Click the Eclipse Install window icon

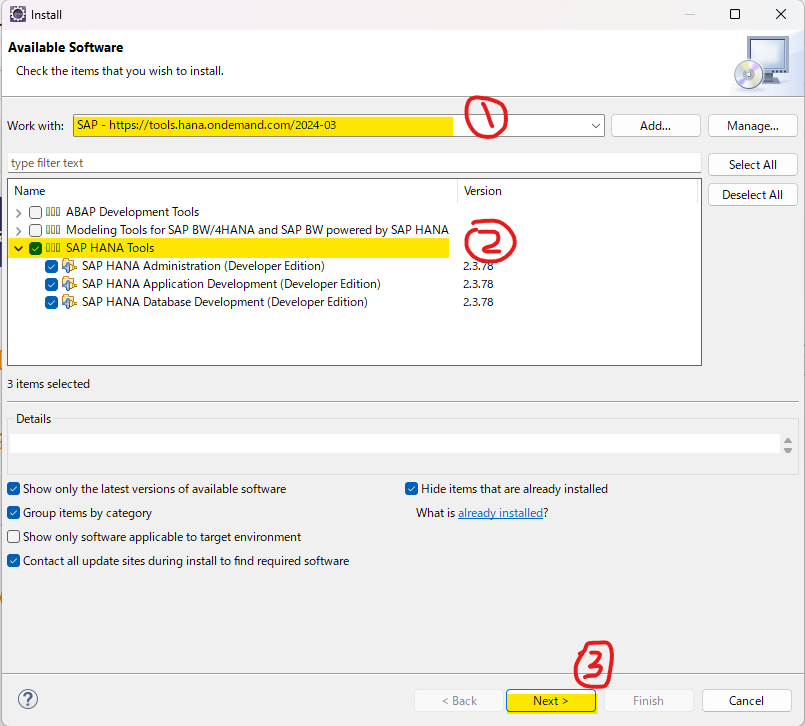(x=17, y=14)
